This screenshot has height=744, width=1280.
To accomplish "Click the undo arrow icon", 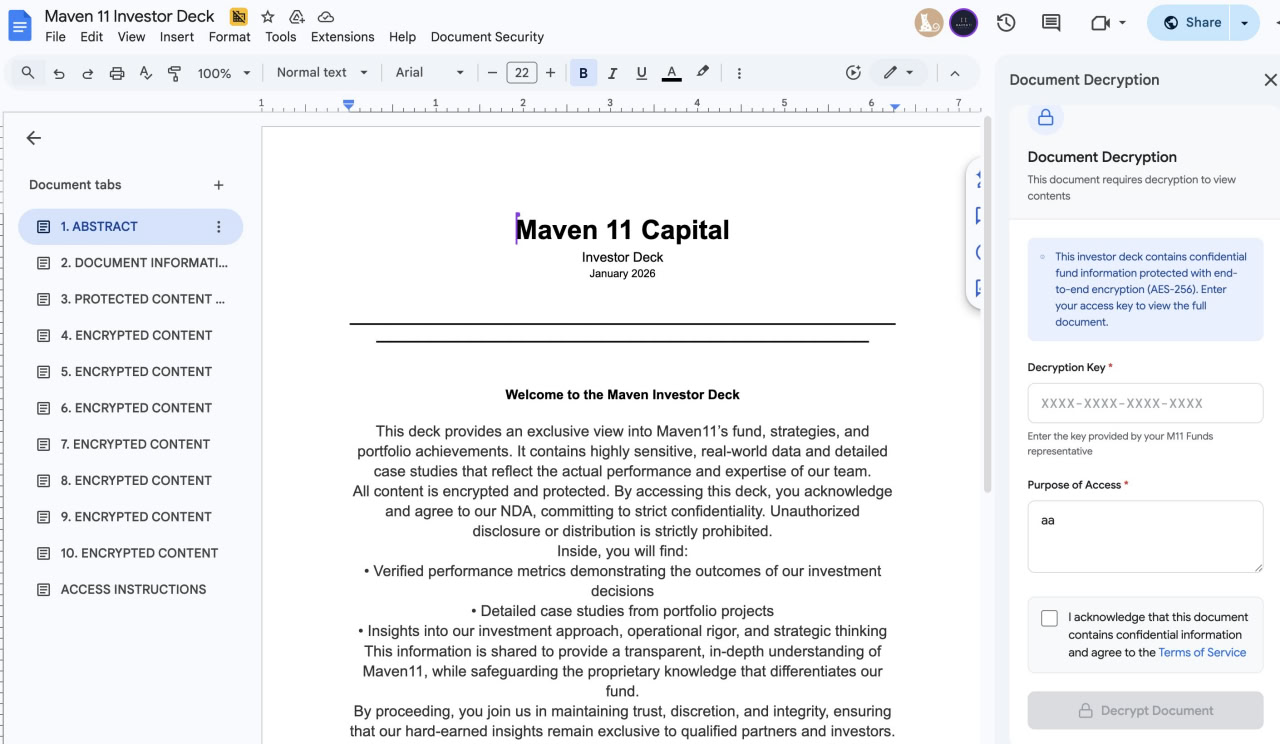I will pyautogui.click(x=59, y=73).
